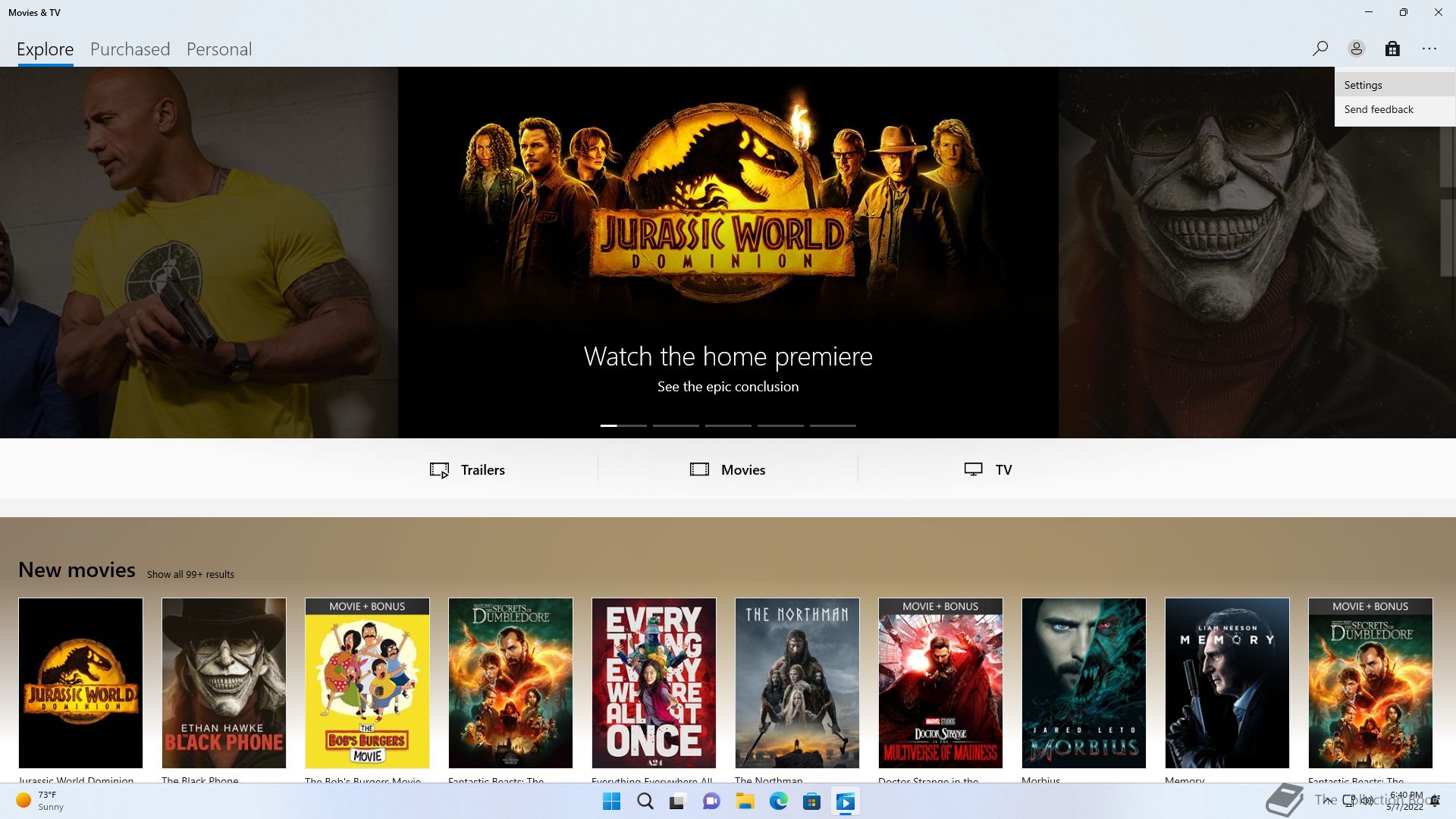Viewport: 1456px width, 819px height.
Task: Click the Windows Start button
Action: point(611,802)
